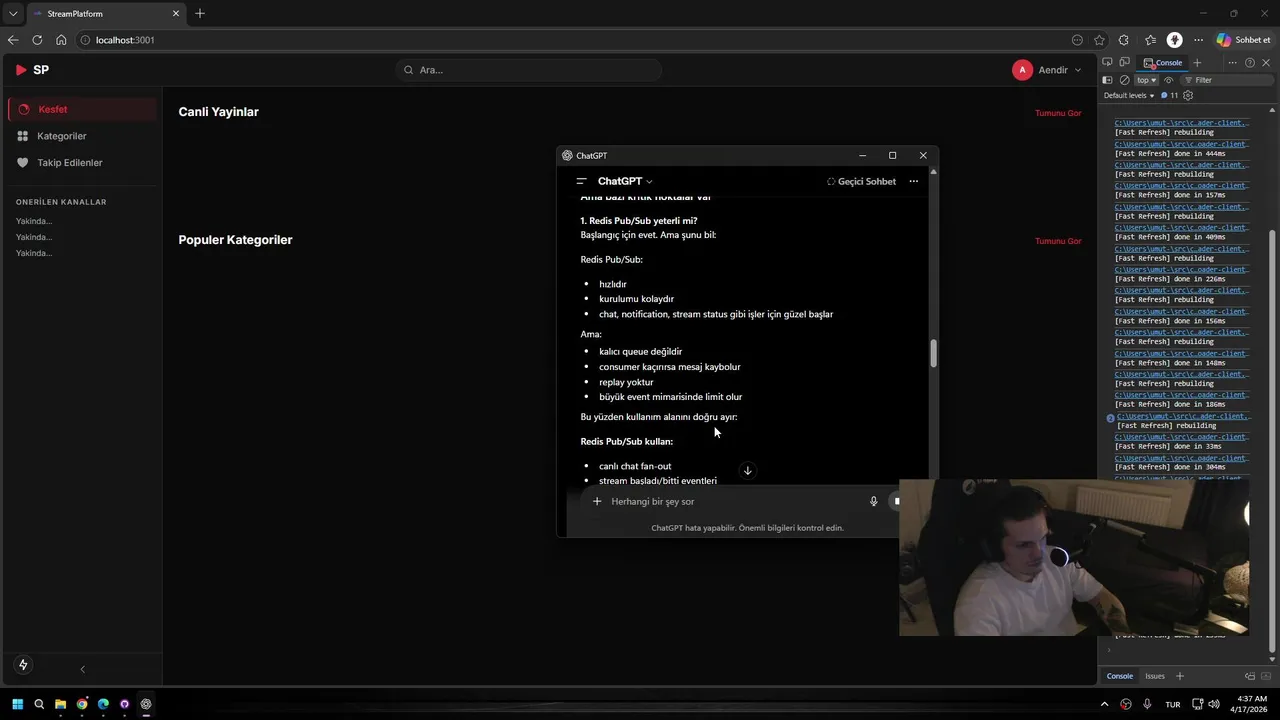Screen dimensions: 1280x720
Task: Click the plus attach button in ChatGPT
Action: coord(597,501)
